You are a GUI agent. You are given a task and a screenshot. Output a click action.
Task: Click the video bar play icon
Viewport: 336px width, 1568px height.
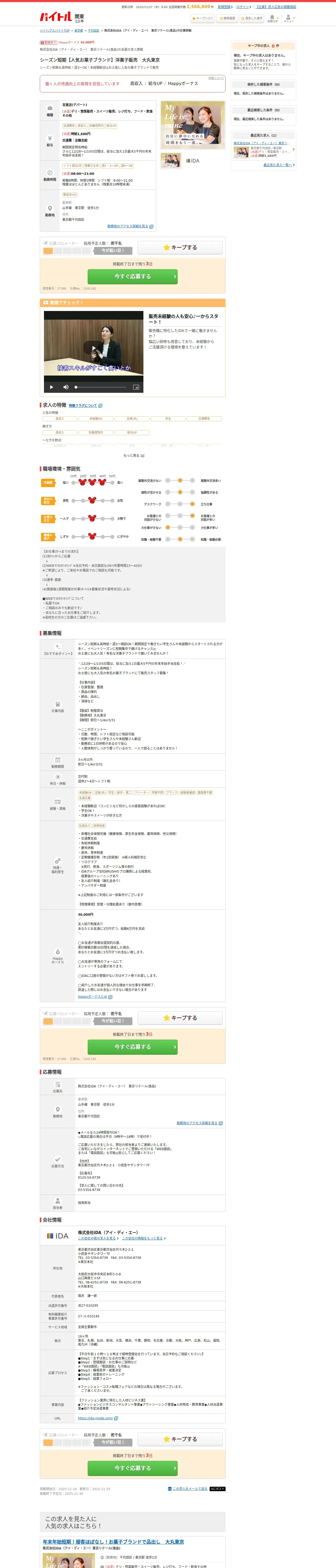coord(51,387)
